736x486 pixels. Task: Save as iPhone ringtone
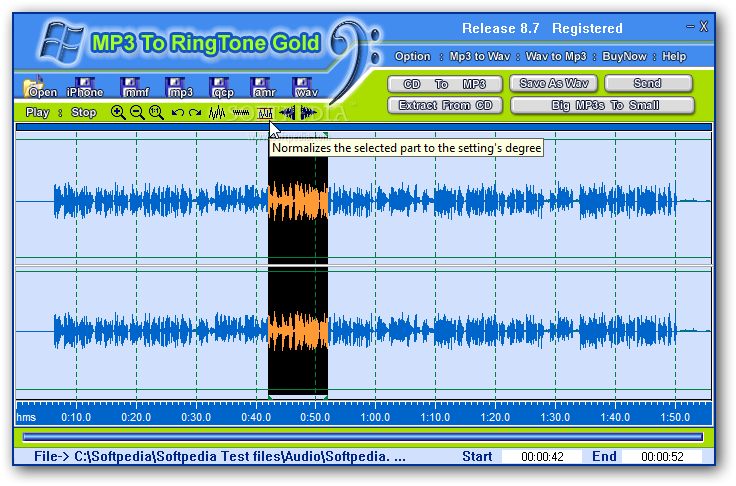click(x=84, y=87)
